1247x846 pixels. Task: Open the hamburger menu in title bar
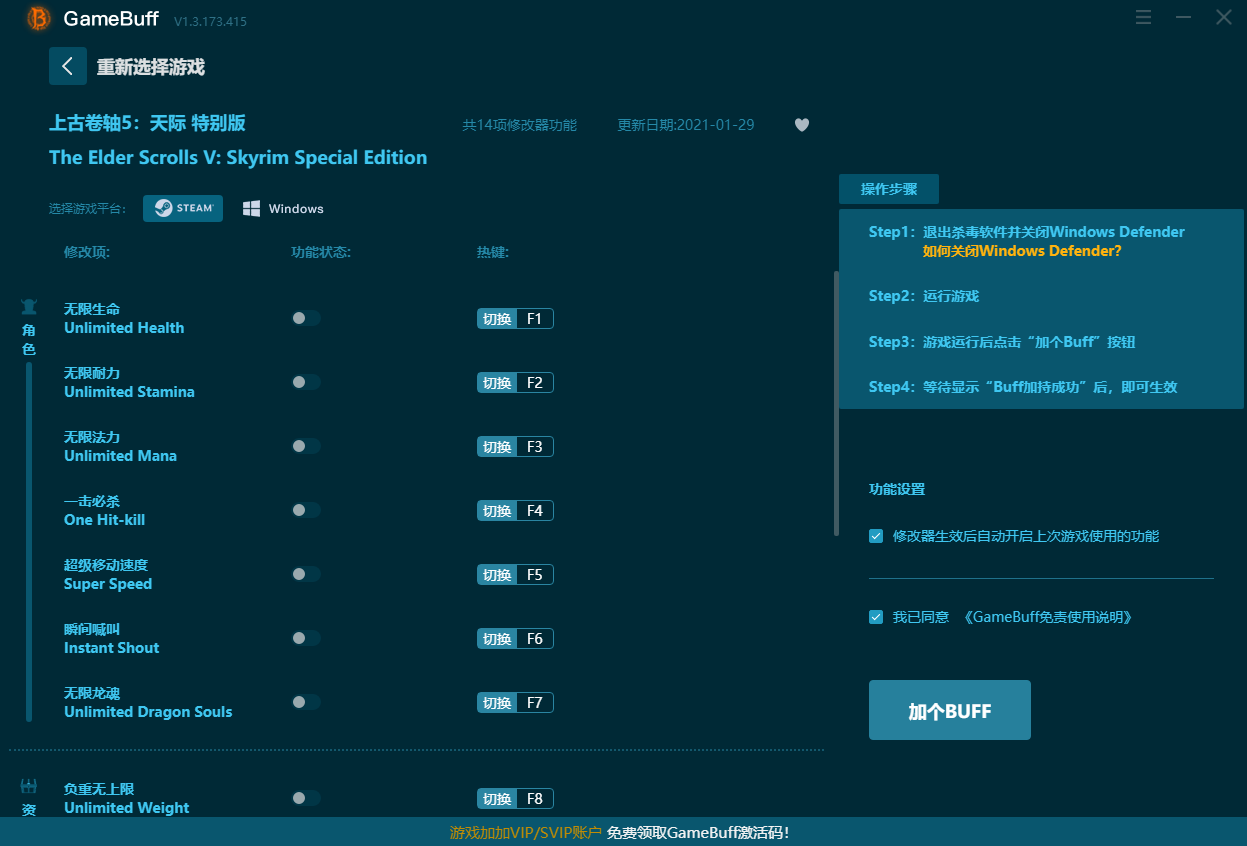tap(1144, 17)
